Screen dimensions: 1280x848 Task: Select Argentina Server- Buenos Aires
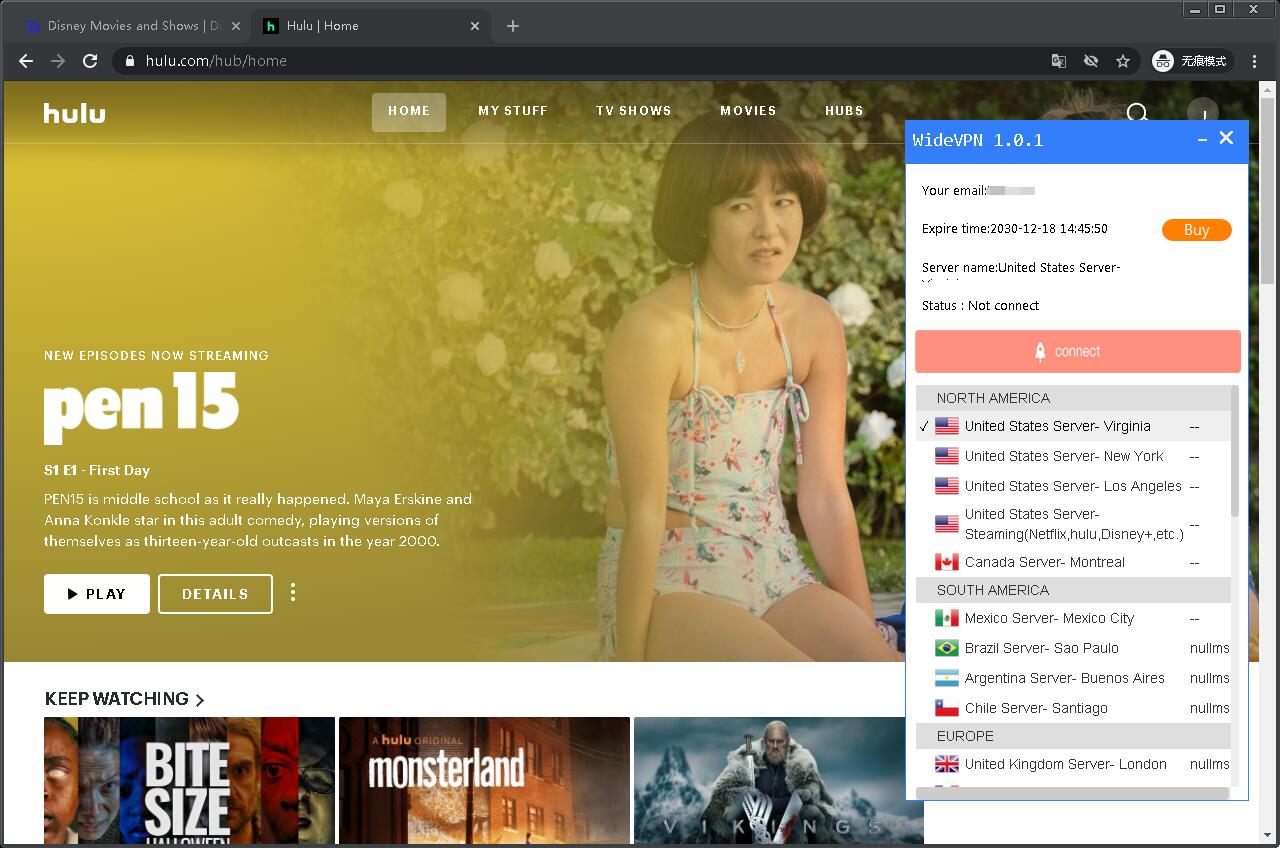click(x=1074, y=678)
